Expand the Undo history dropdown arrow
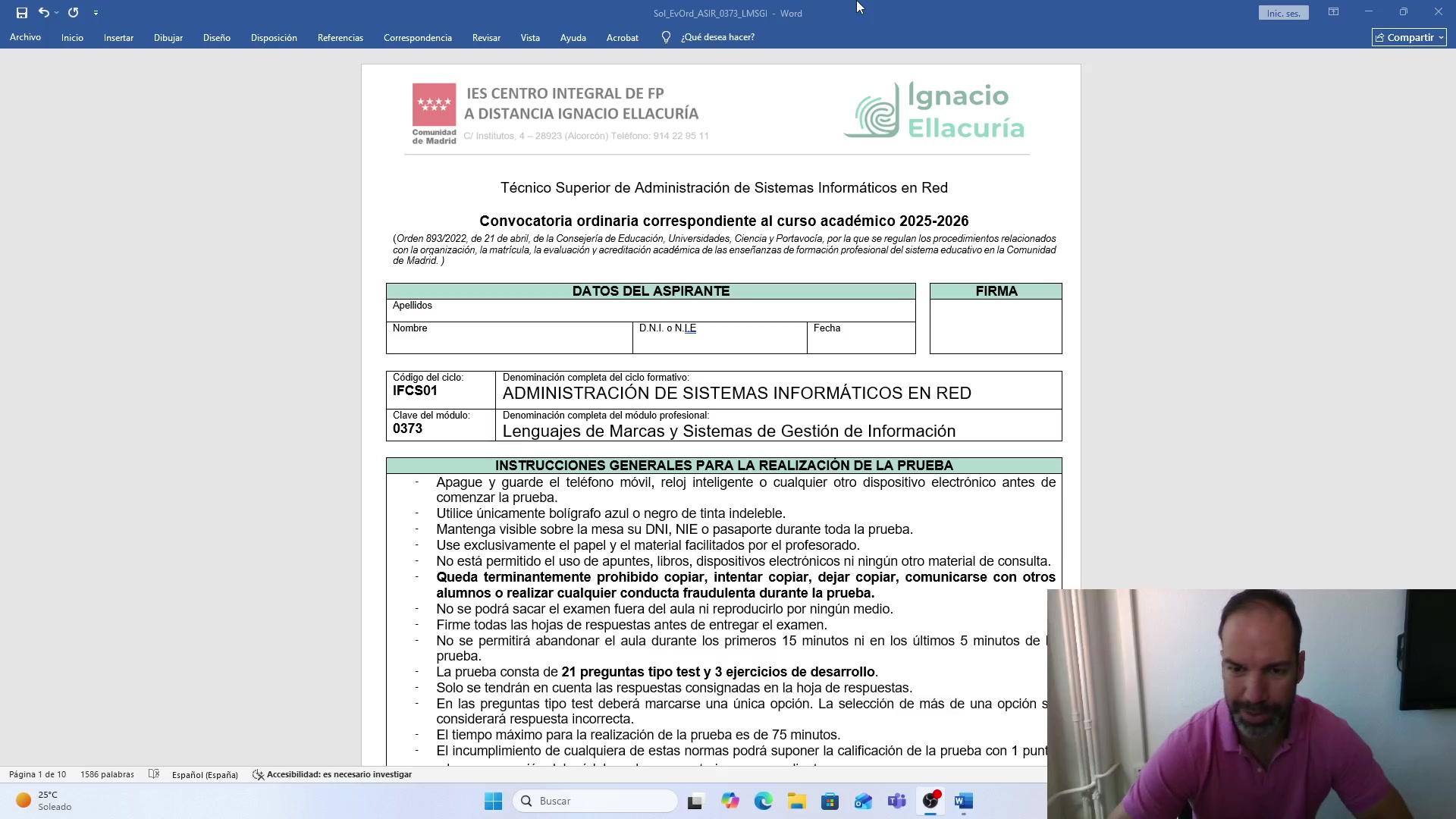 [56, 13]
